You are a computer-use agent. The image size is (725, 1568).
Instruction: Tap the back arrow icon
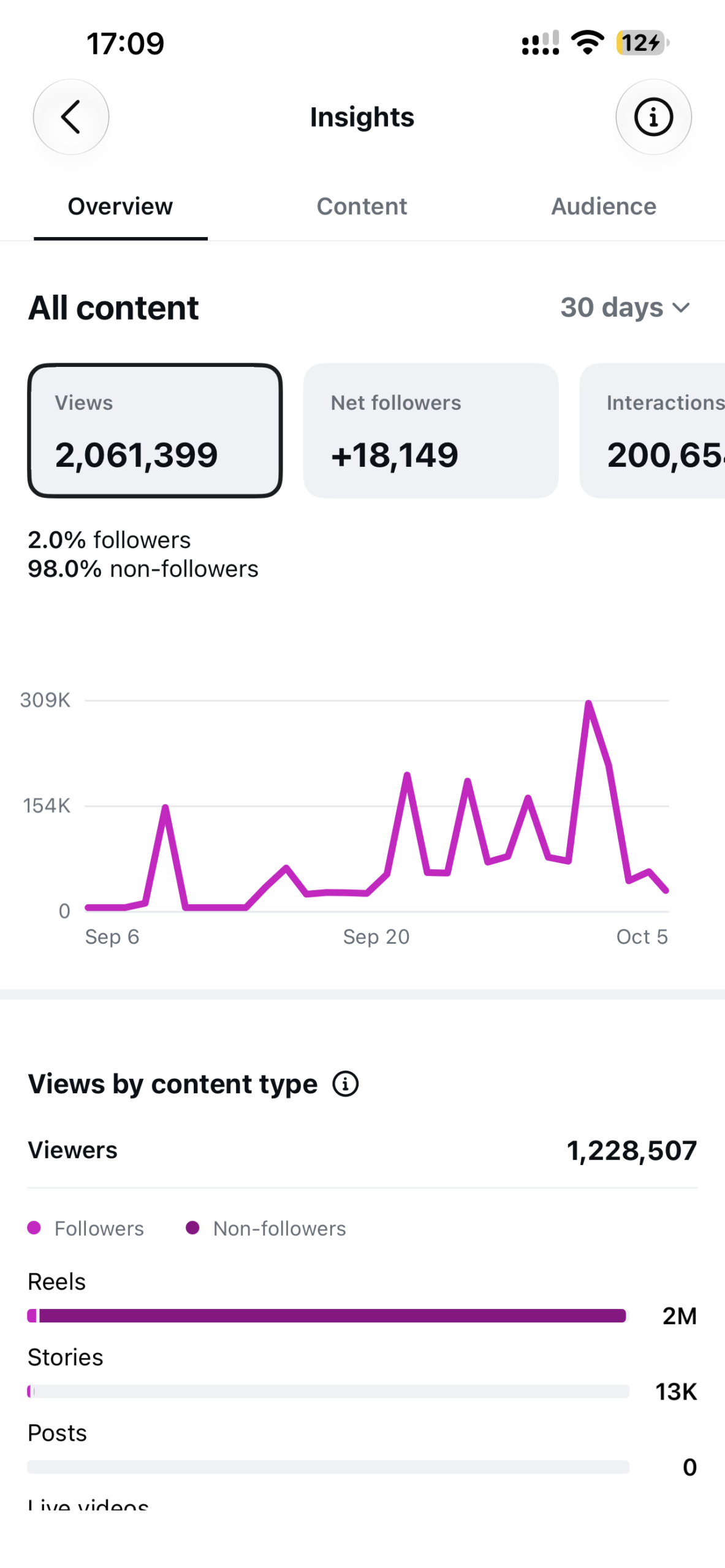click(71, 116)
